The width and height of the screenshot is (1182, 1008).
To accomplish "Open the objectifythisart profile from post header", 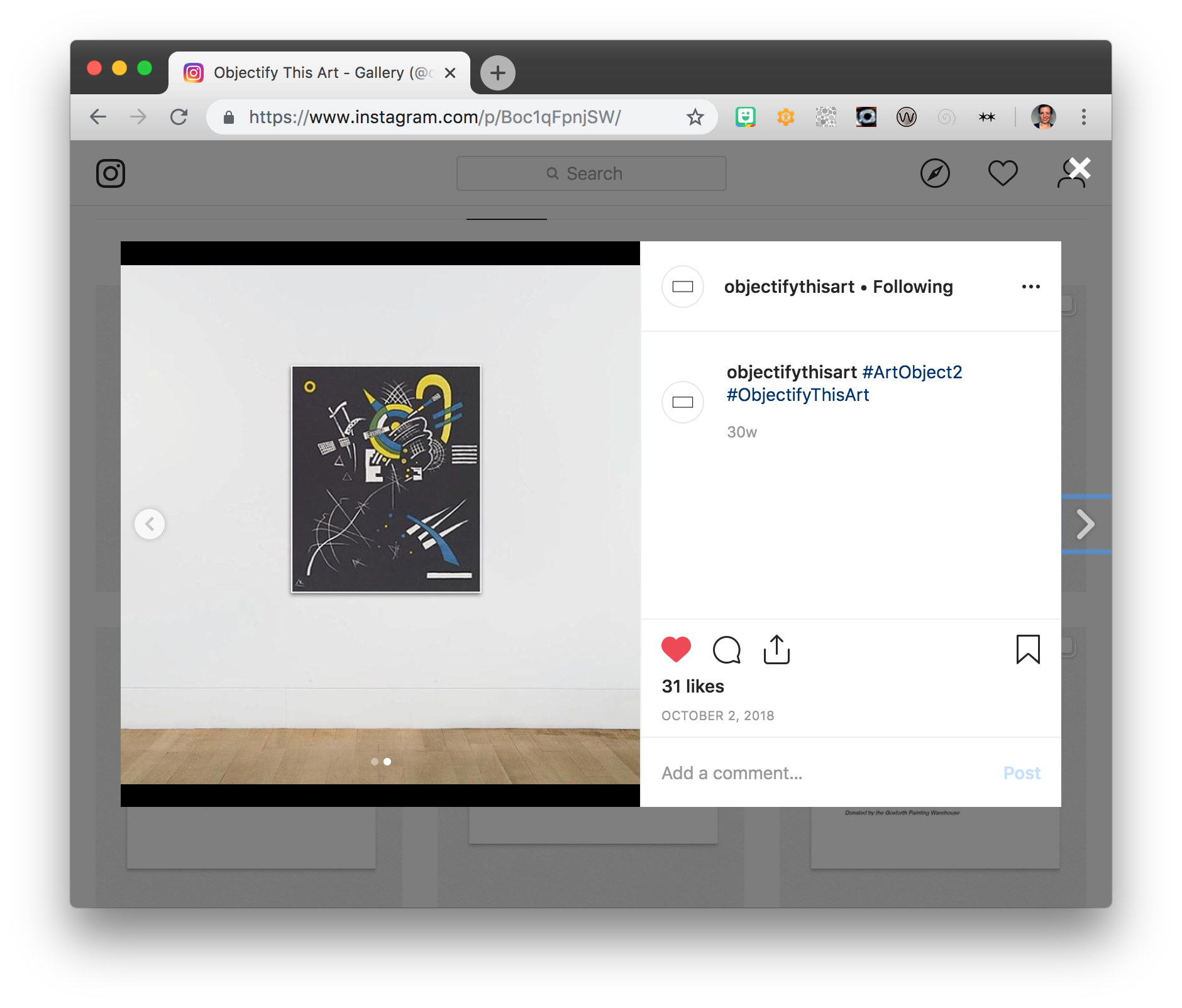I will pyautogui.click(x=789, y=287).
